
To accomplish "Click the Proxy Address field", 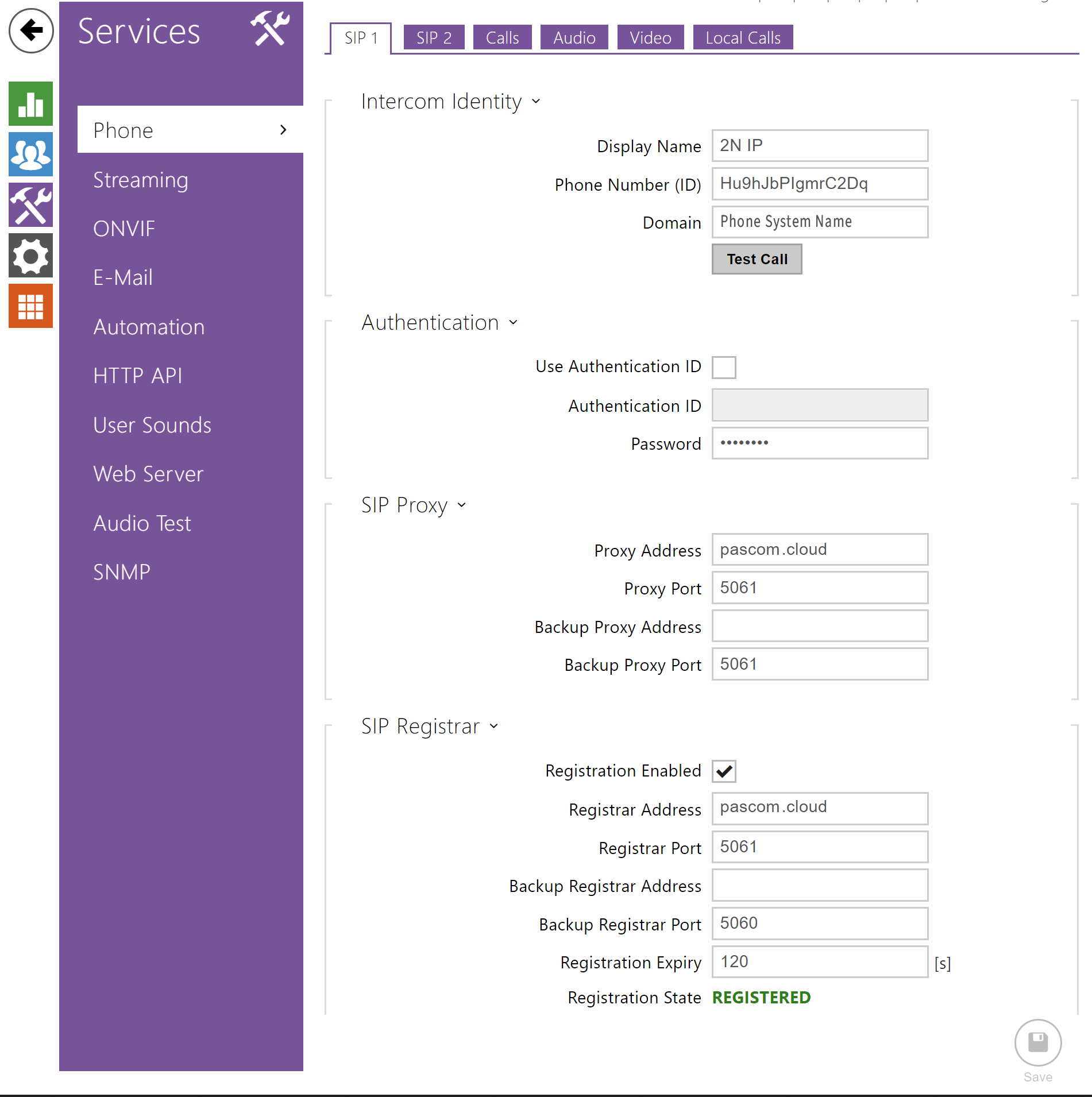I will click(x=820, y=550).
